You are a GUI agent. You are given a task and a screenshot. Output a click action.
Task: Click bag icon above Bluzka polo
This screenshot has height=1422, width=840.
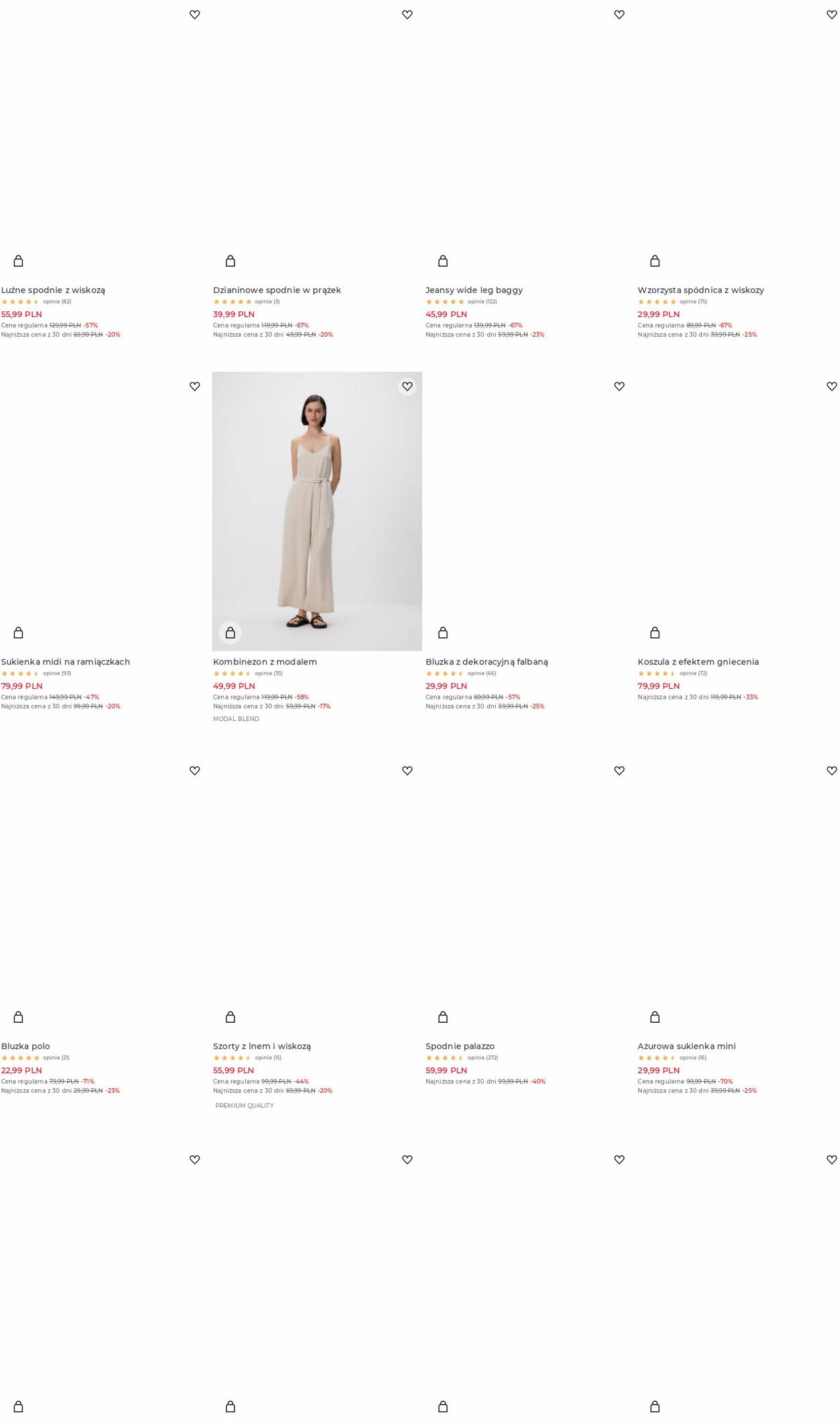click(18, 1017)
